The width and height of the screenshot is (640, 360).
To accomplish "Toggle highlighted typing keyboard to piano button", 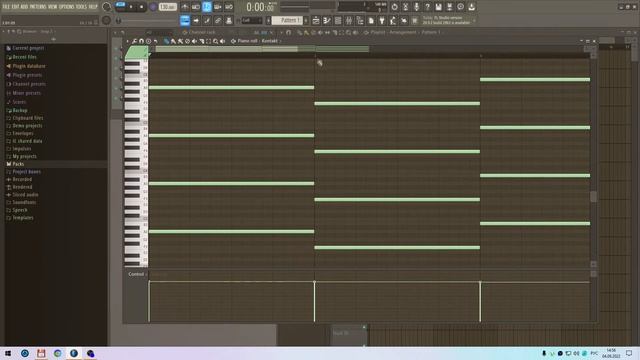I will (x=185, y=20).
